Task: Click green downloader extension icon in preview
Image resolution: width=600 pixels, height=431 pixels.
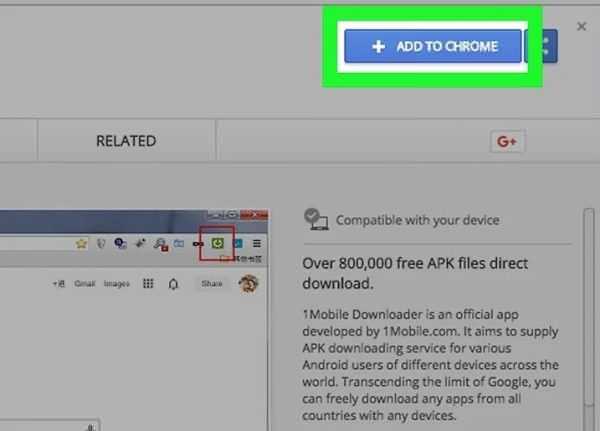Action: [x=217, y=243]
